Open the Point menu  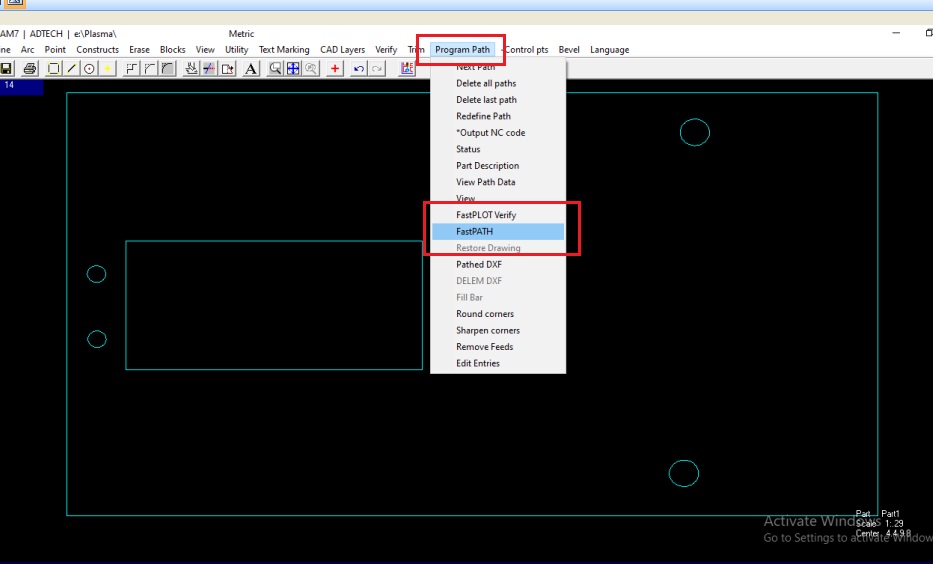[x=55, y=50]
